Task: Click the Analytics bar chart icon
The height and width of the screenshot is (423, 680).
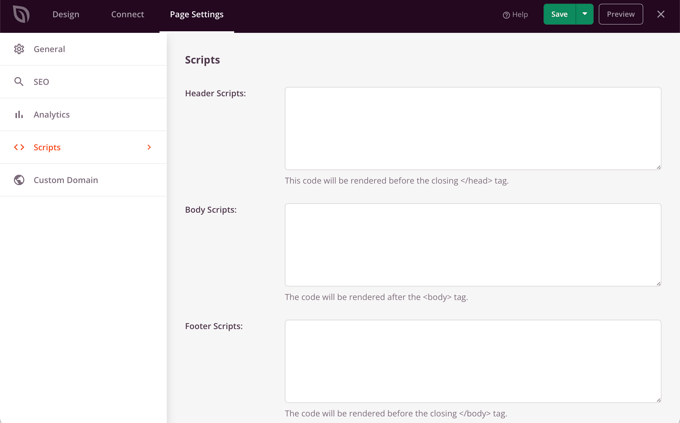Action: pos(19,115)
